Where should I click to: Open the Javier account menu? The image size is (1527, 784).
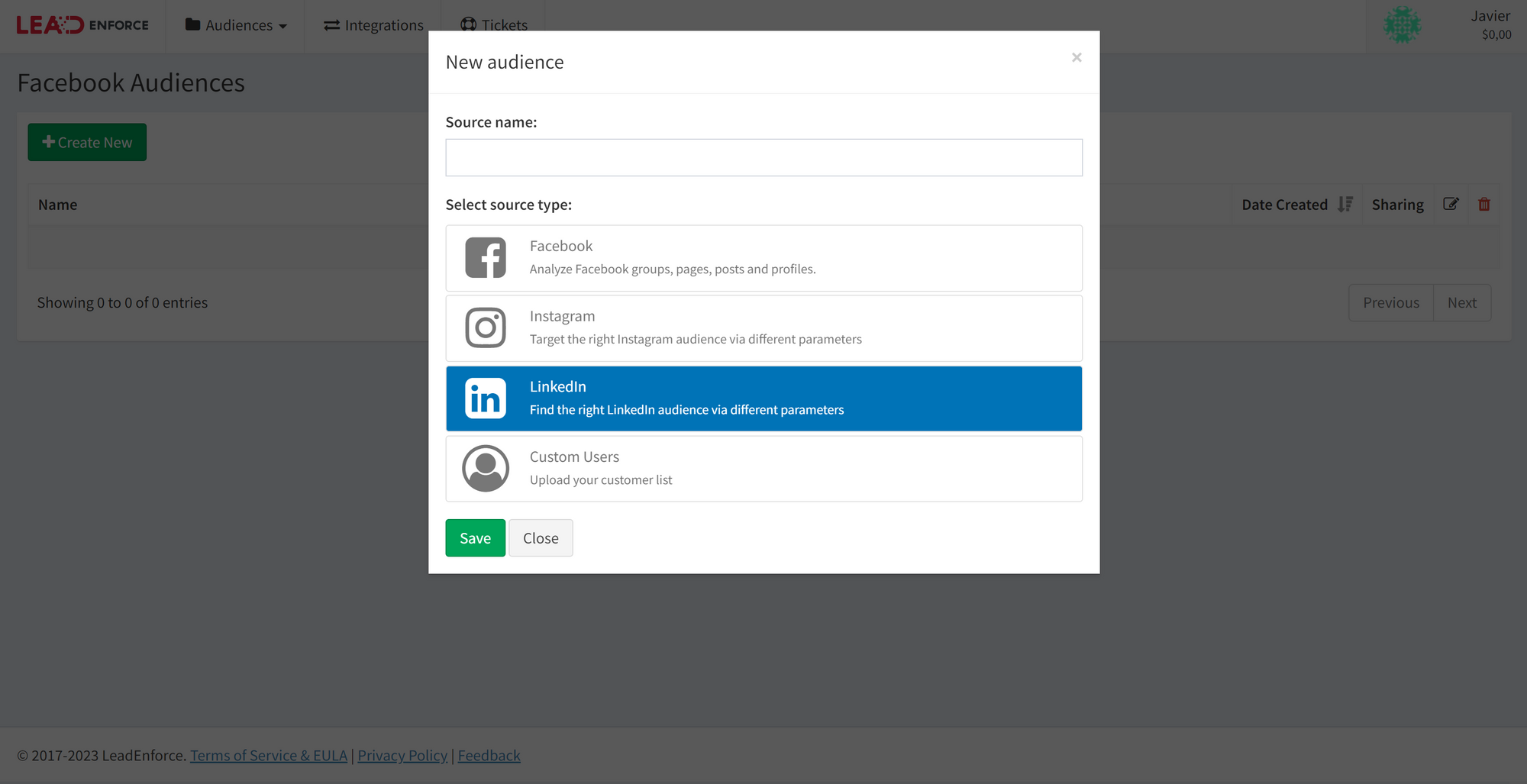1446,25
